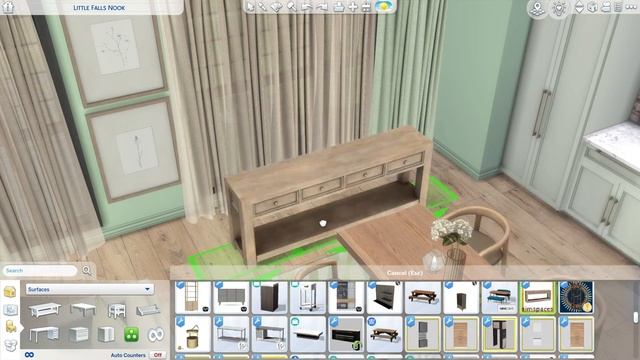Toggle Auto Counters Off switch
The width and height of the screenshot is (640, 360).
point(158,355)
